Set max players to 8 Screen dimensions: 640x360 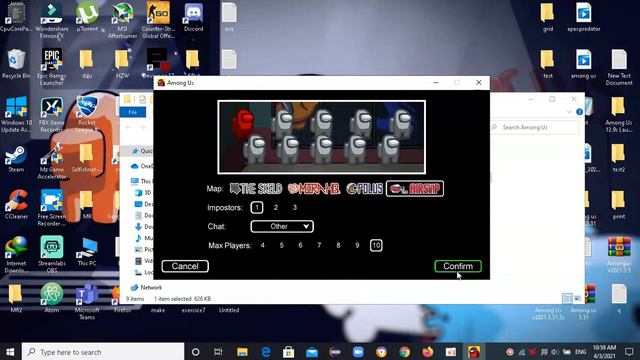click(338, 245)
